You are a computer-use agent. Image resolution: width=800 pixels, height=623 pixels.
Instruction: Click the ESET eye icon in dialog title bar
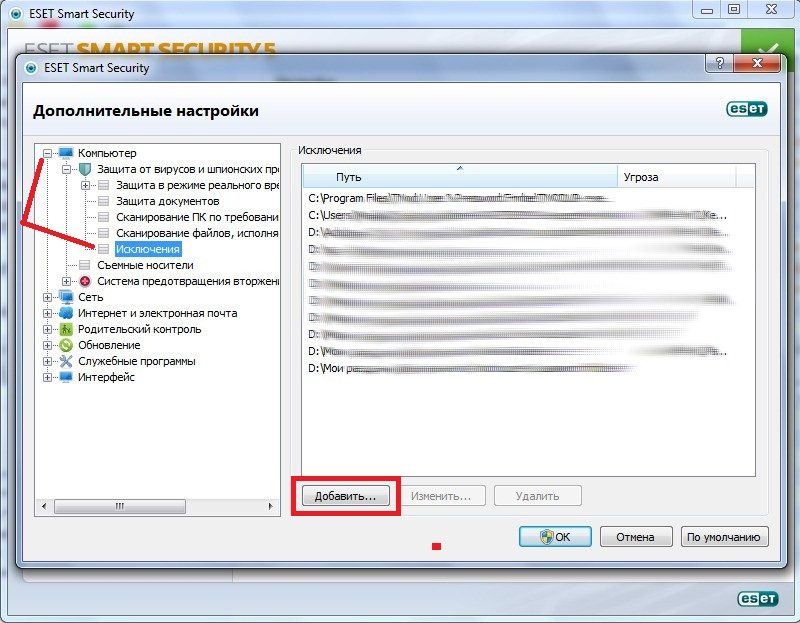[31, 68]
